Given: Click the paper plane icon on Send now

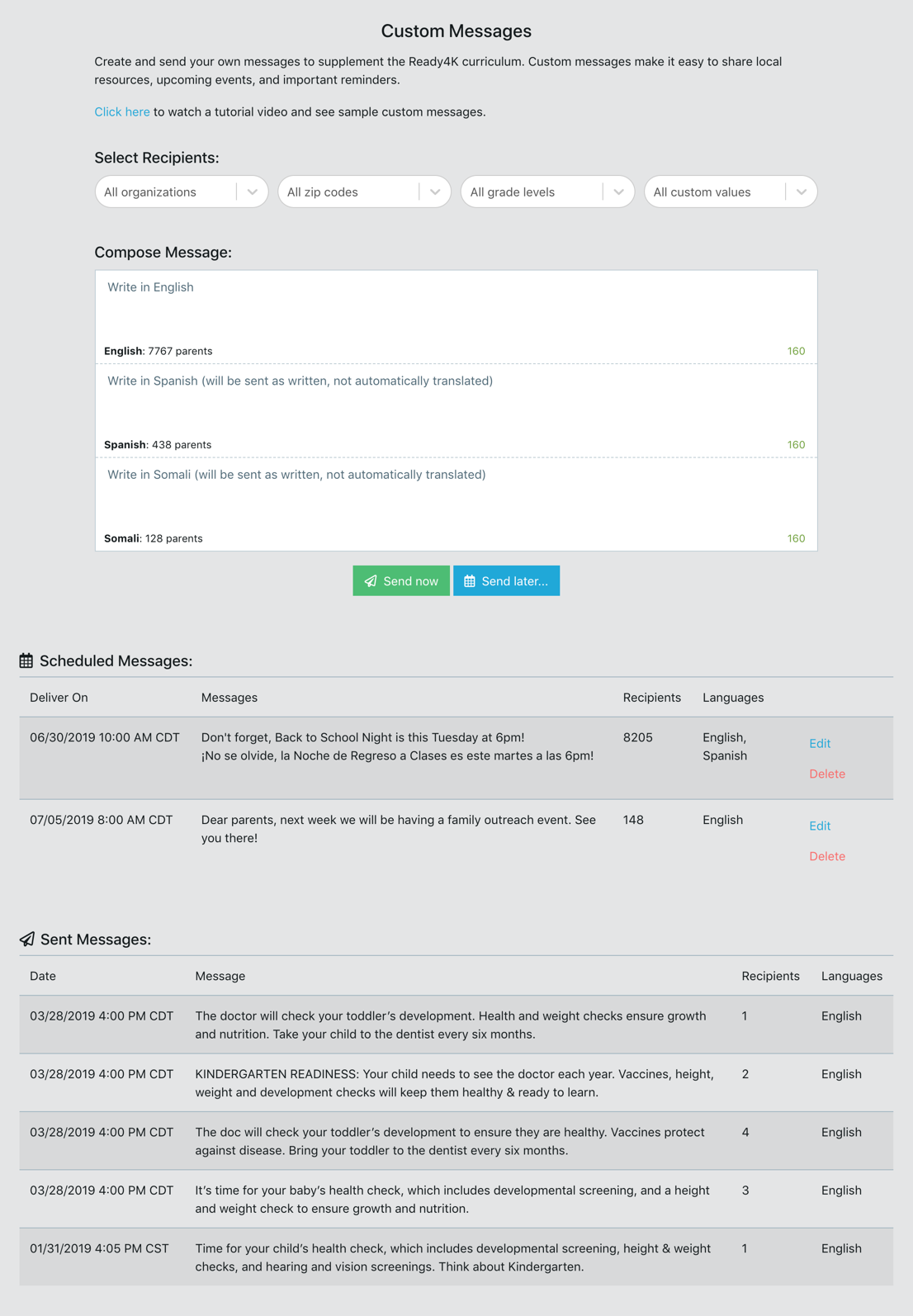Looking at the screenshot, I should (371, 581).
